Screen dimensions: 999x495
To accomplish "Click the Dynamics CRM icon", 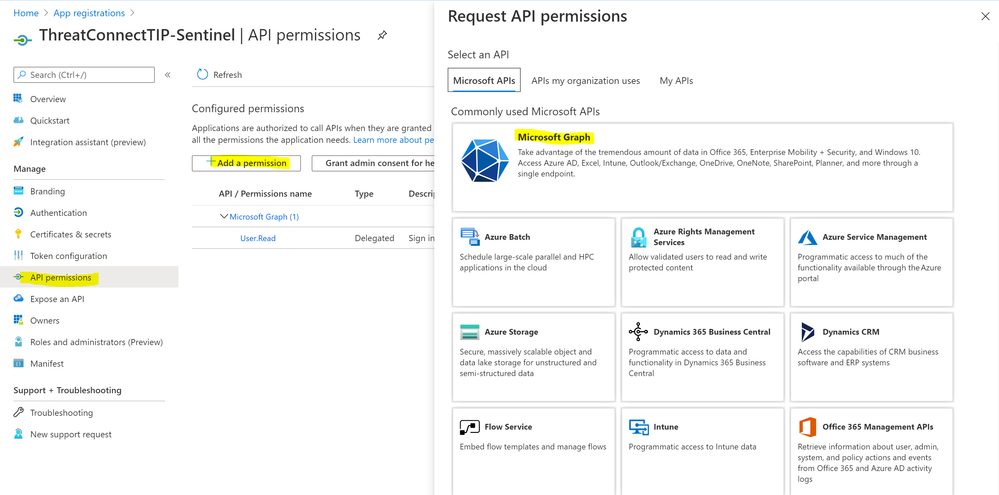I will click(x=807, y=332).
